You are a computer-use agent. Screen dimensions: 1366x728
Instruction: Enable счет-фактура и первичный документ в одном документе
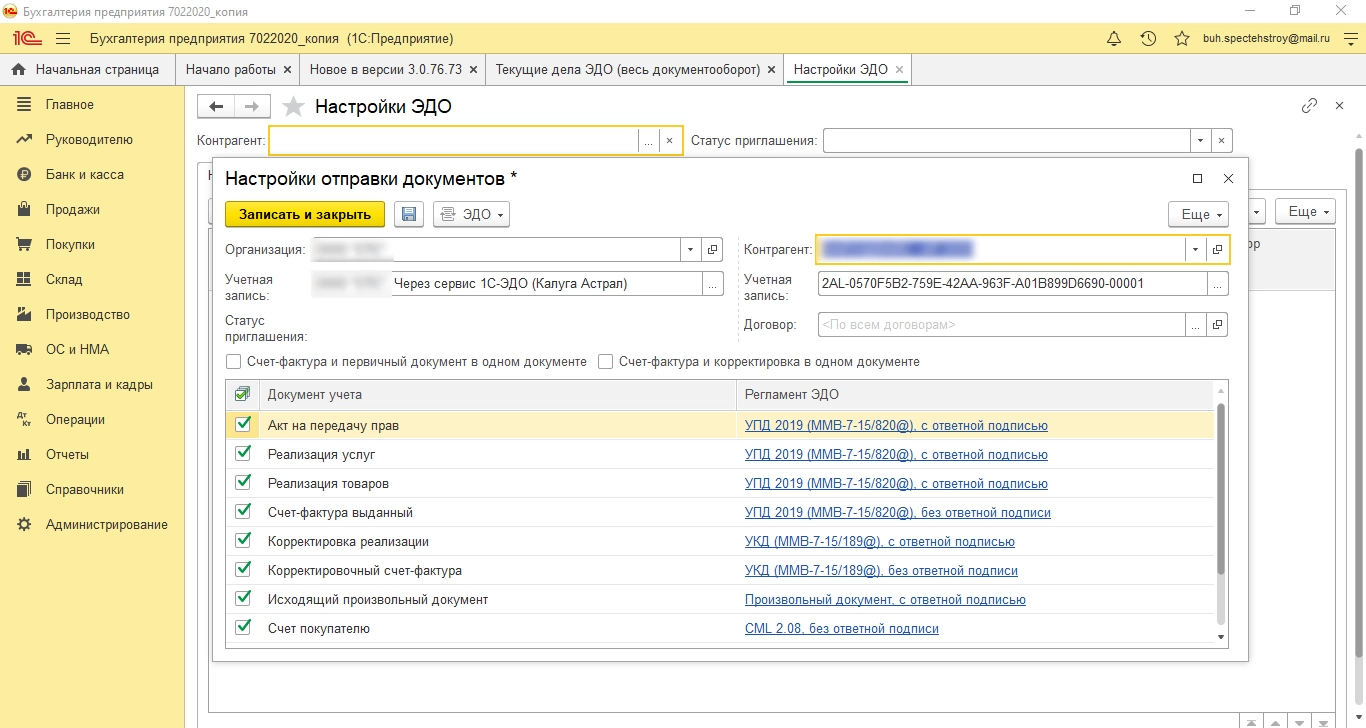234,362
